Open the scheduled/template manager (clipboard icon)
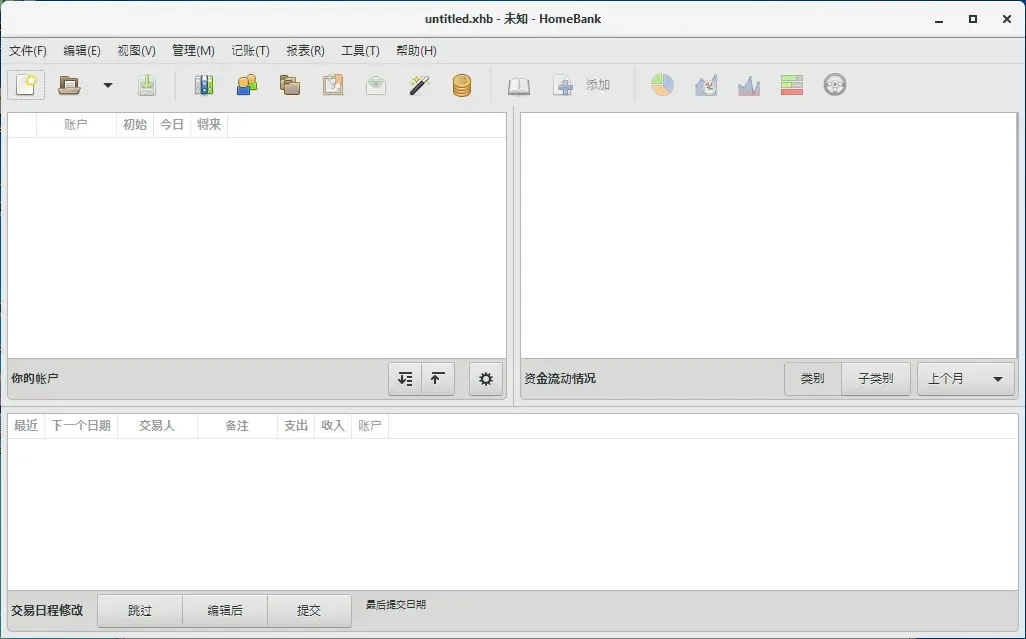 coord(333,85)
